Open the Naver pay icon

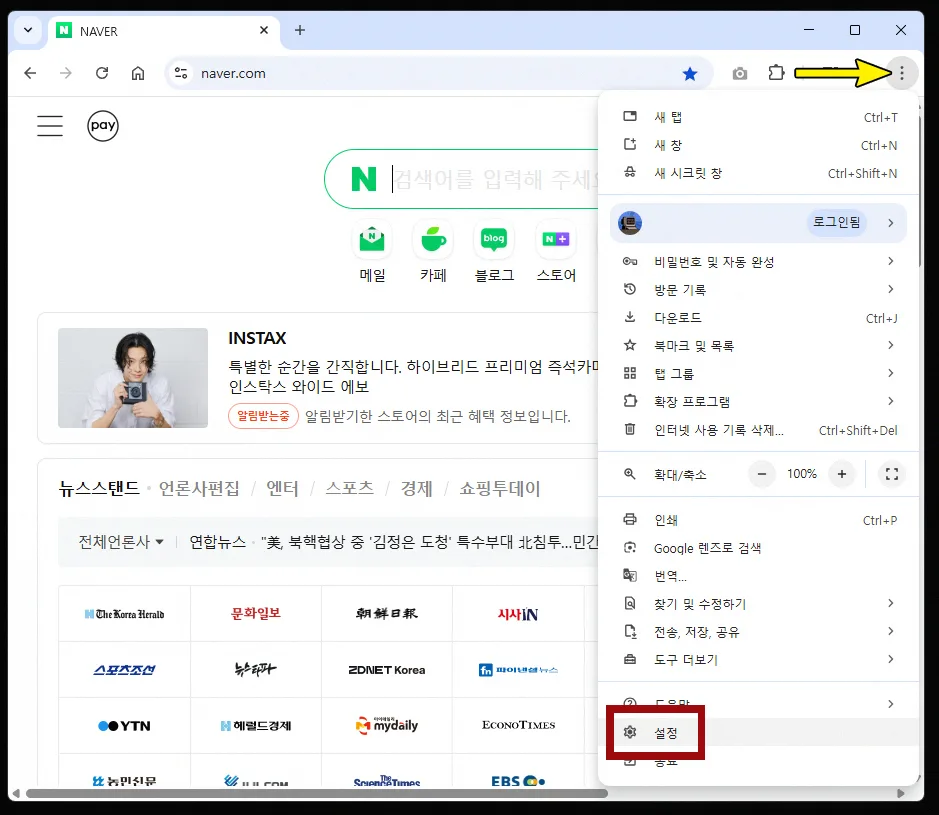(x=103, y=126)
